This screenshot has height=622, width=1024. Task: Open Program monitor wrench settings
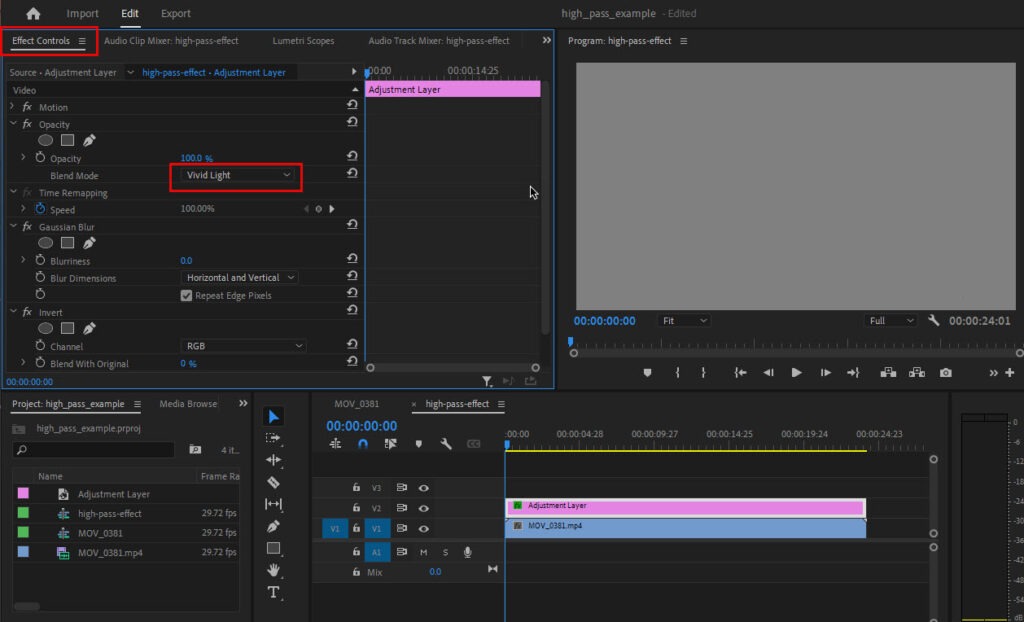933,321
